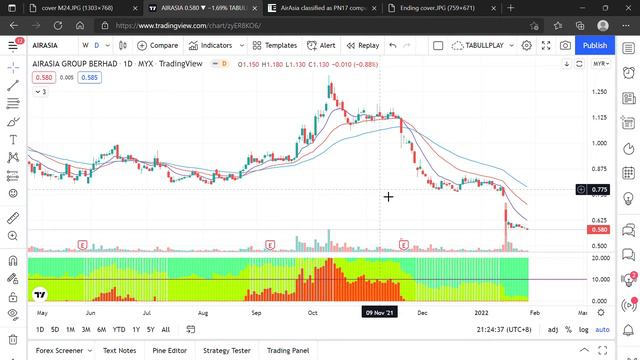Image resolution: width=640 pixels, height=360 pixels.
Task: Set range to 1D
Action: coord(40,329)
